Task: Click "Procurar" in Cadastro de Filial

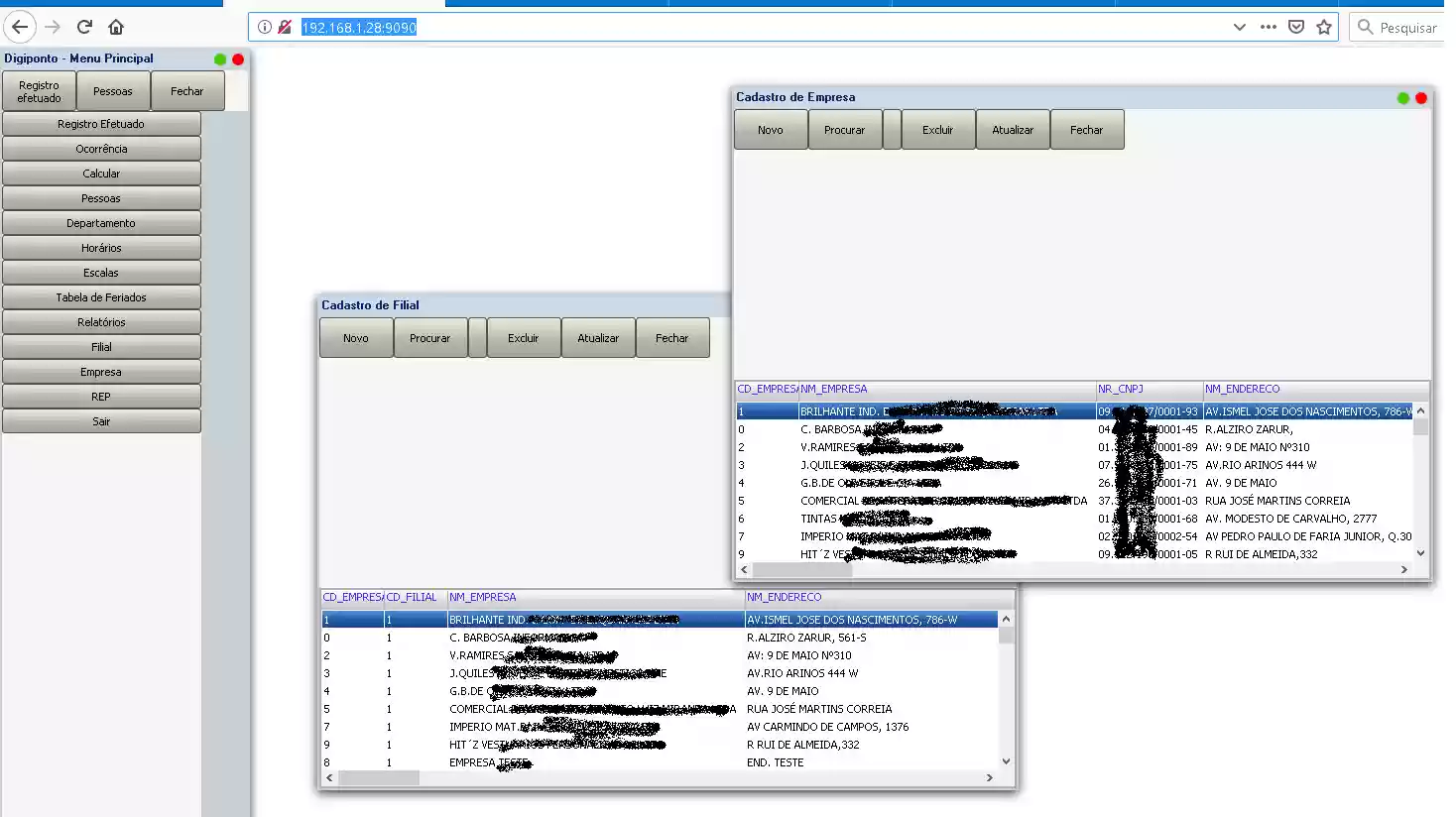Action: tap(430, 337)
